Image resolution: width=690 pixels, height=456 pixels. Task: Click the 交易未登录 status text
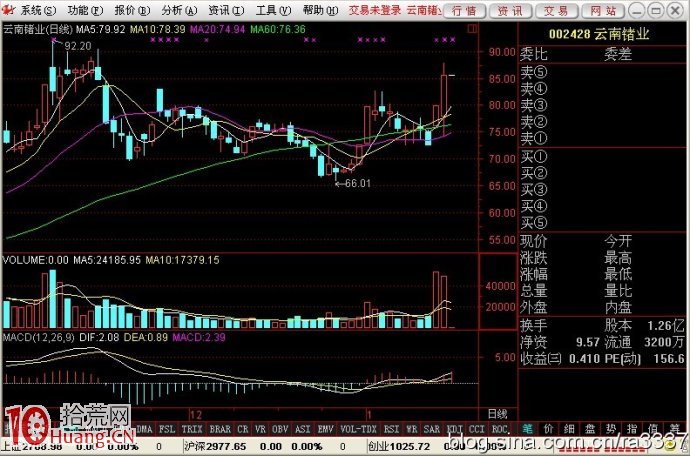point(375,10)
